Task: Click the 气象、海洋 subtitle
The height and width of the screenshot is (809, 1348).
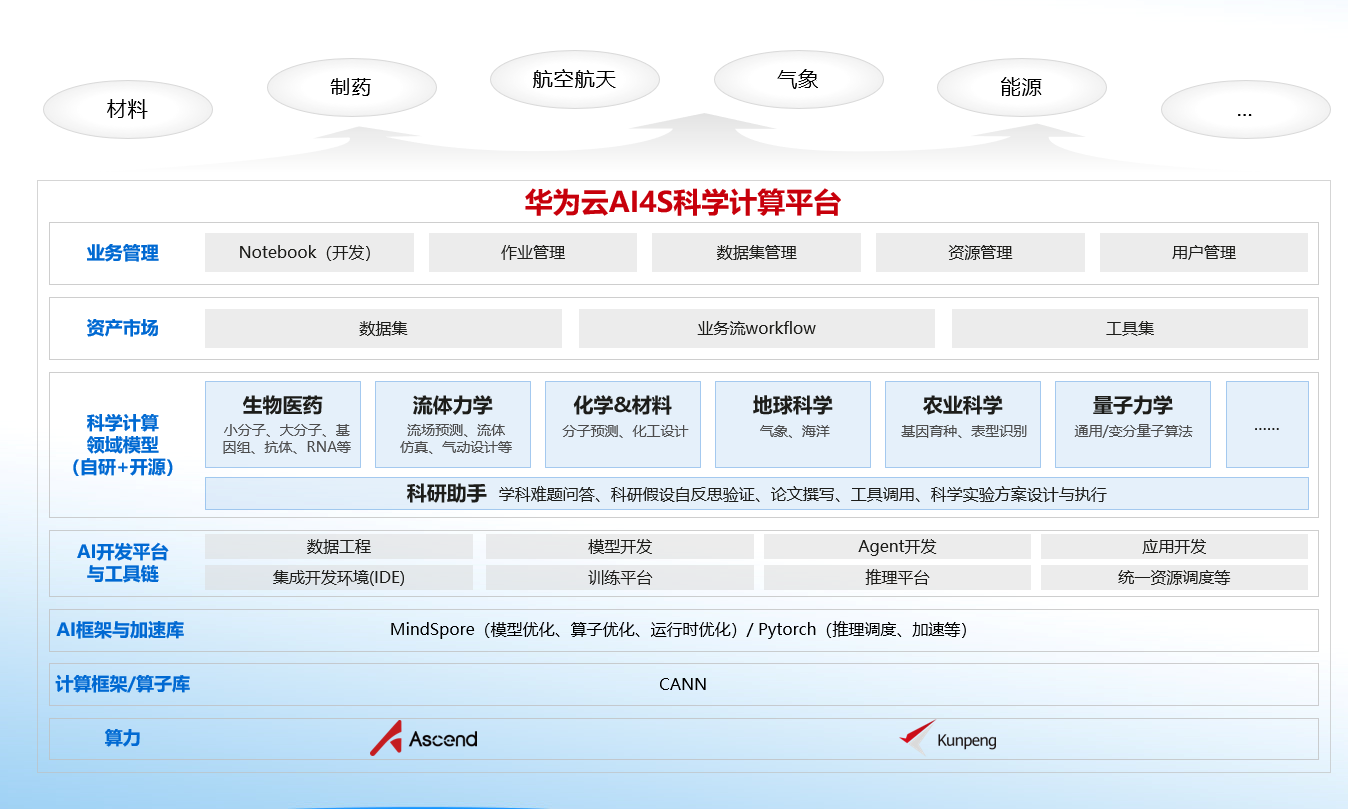Action: 793,431
